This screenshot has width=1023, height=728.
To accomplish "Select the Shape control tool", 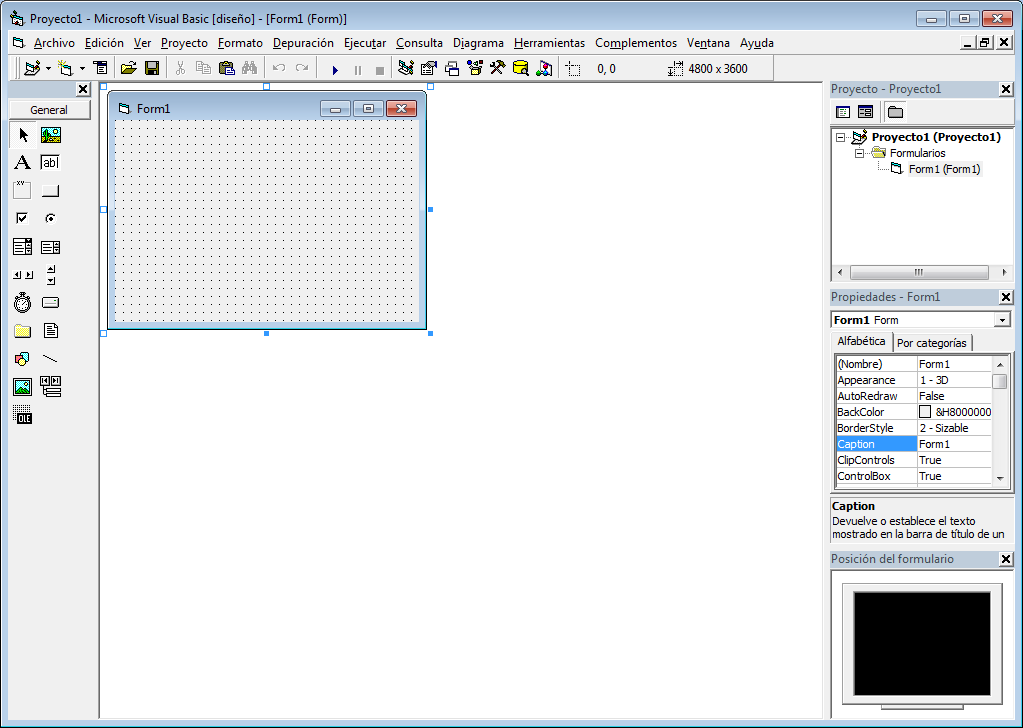I will point(23,359).
